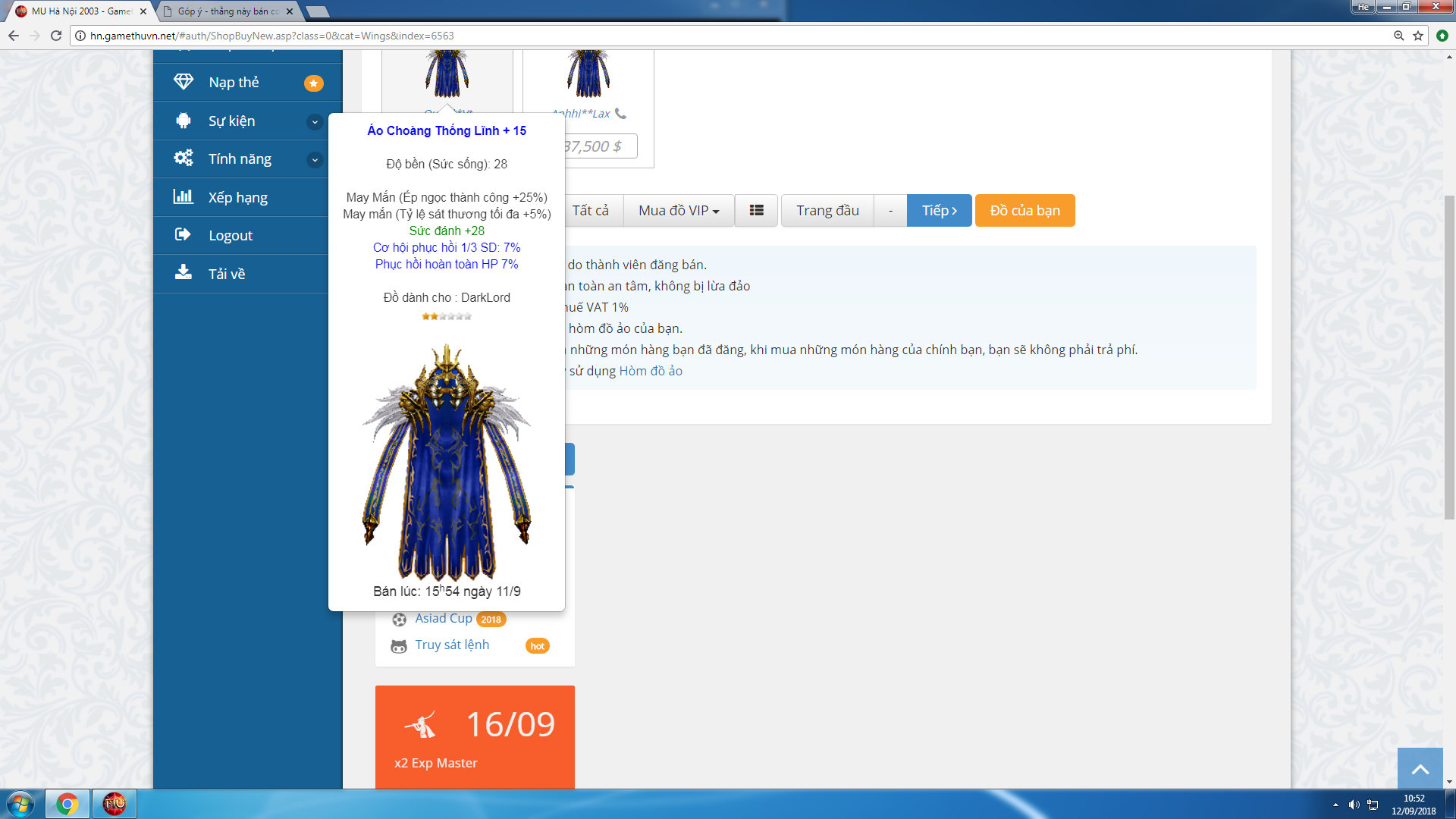Screen dimensions: 1456x819
Task: Click the MU game icon on the taskbar
Action: [115, 804]
